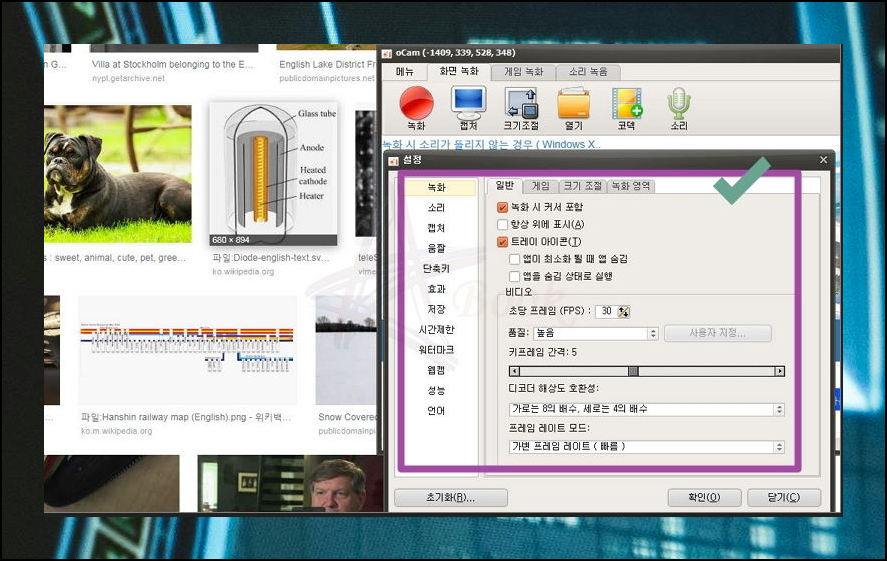
Task: Open 디코더 해상도 호환성 dropdown
Action: (647, 409)
